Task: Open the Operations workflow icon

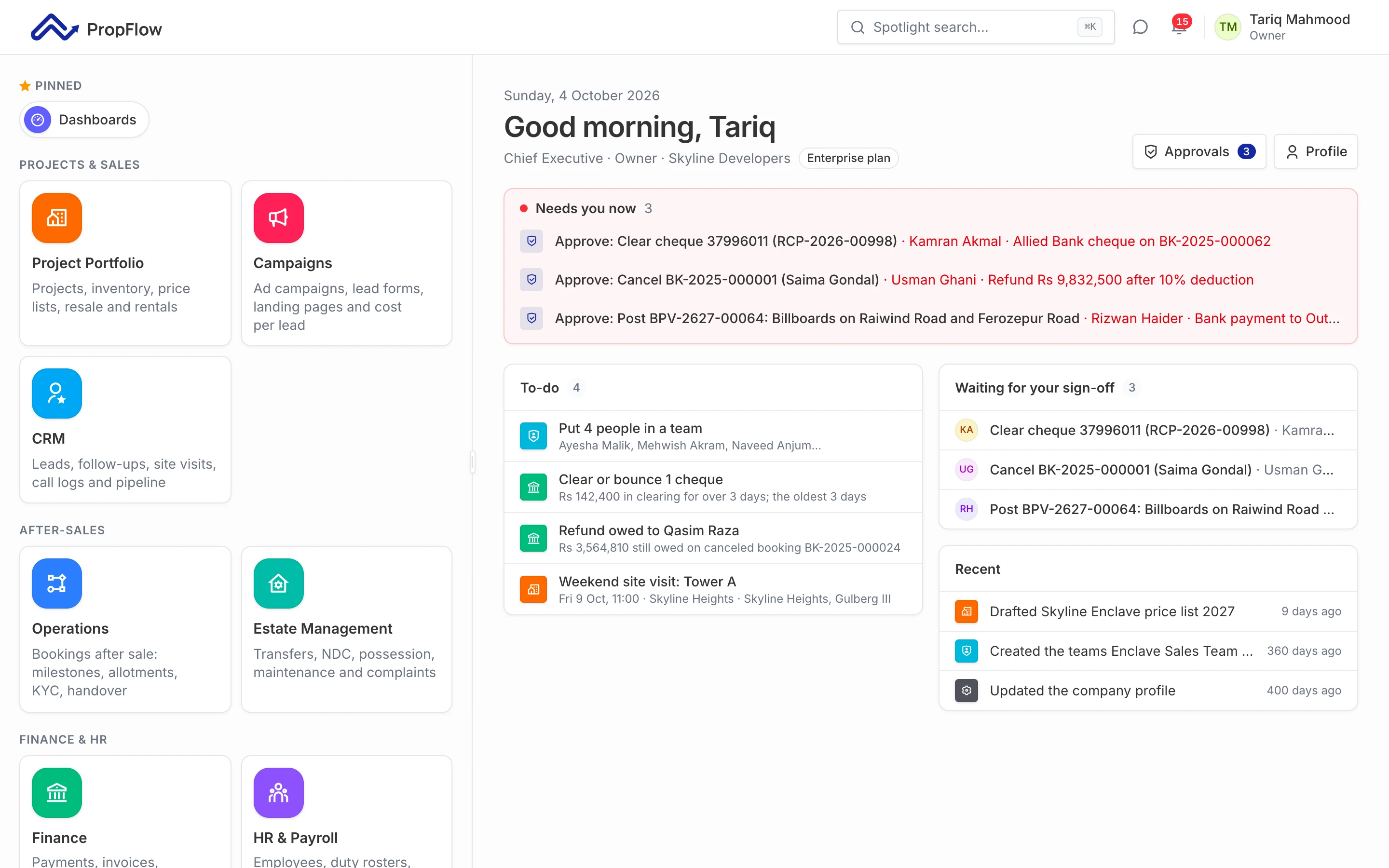Action: (x=57, y=583)
